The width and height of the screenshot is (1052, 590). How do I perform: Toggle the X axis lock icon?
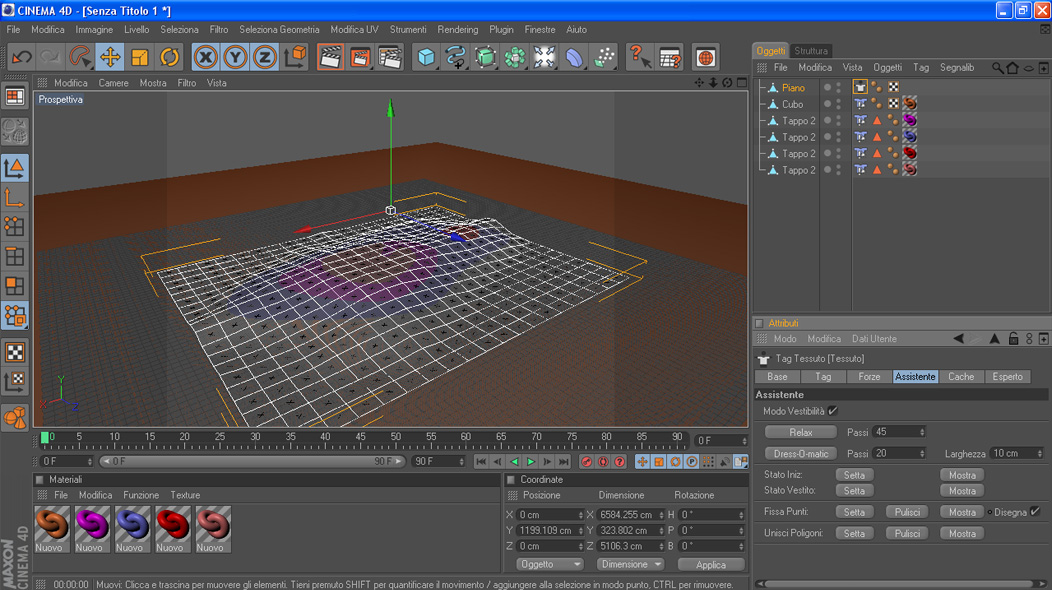pos(206,57)
